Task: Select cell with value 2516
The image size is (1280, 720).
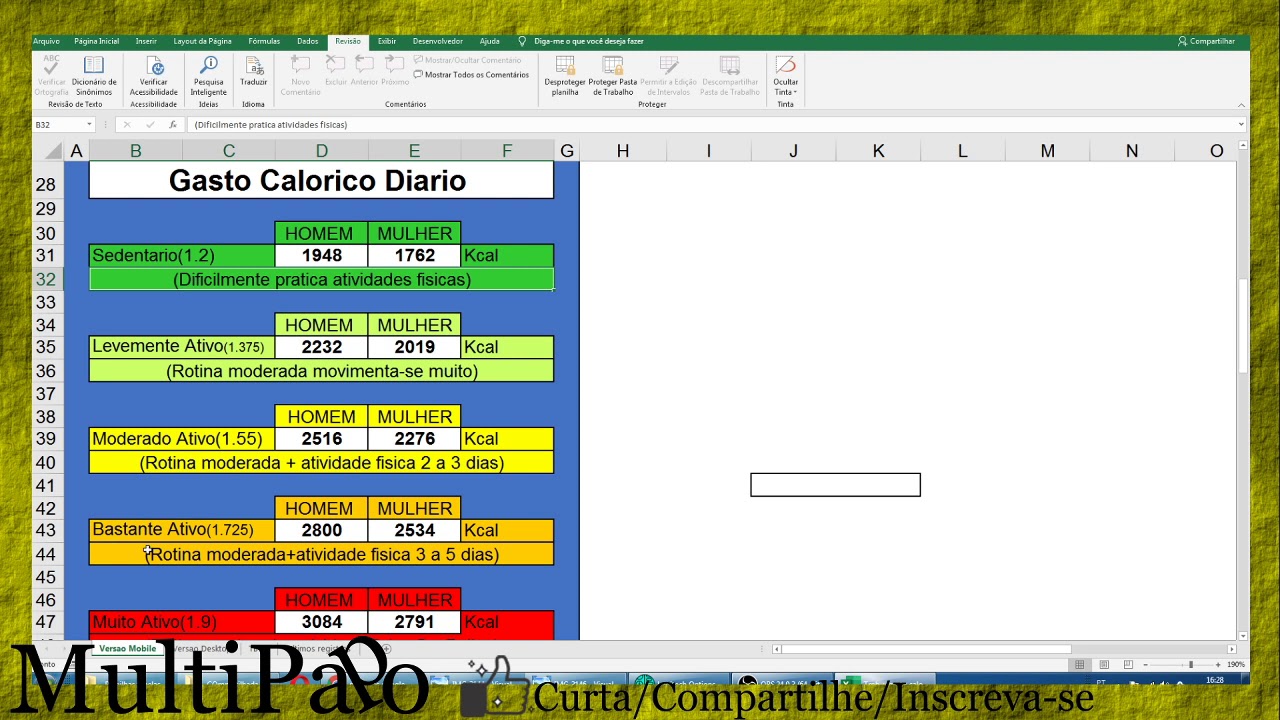Action: [321, 439]
